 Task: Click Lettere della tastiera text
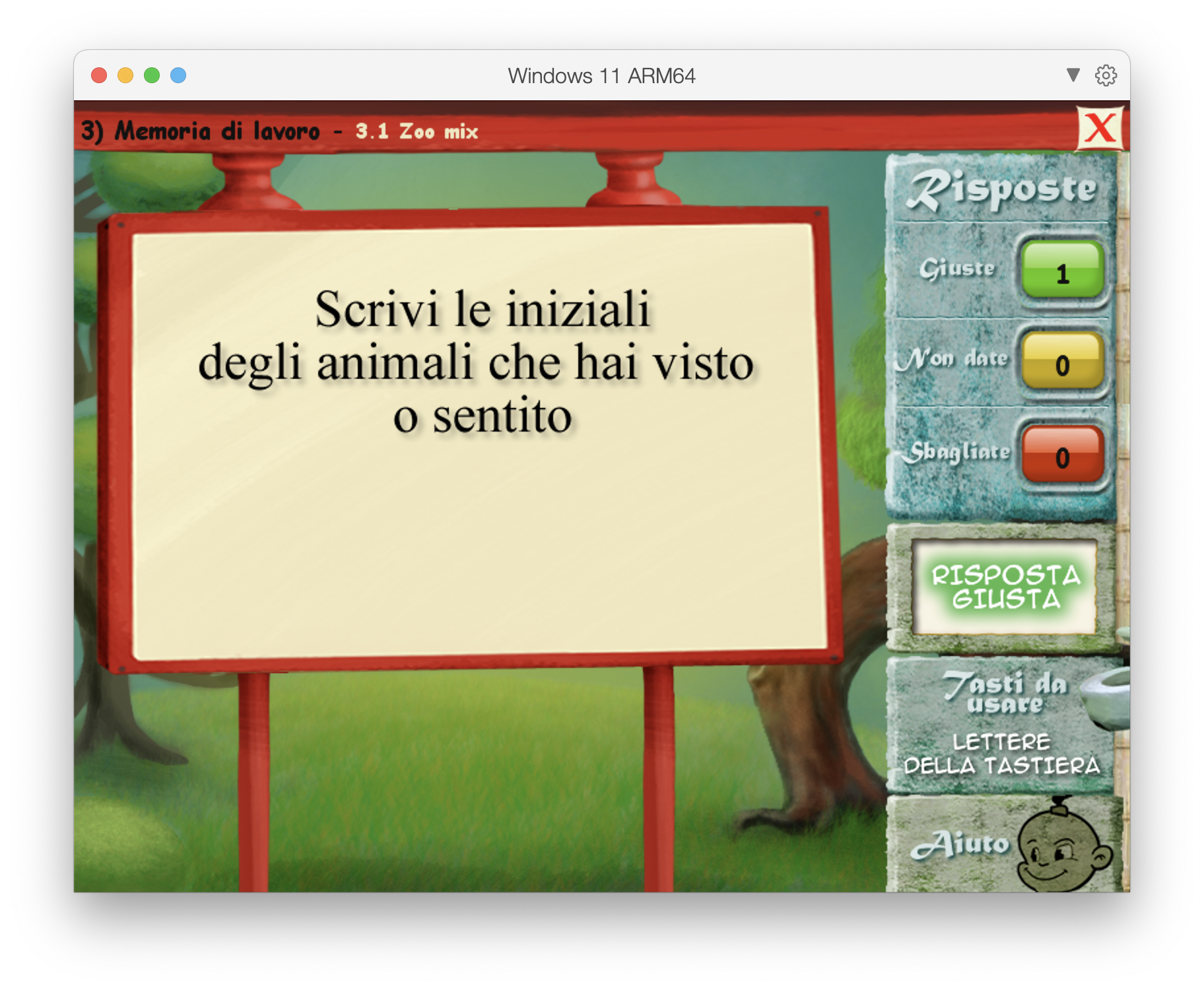[x=1001, y=754]
